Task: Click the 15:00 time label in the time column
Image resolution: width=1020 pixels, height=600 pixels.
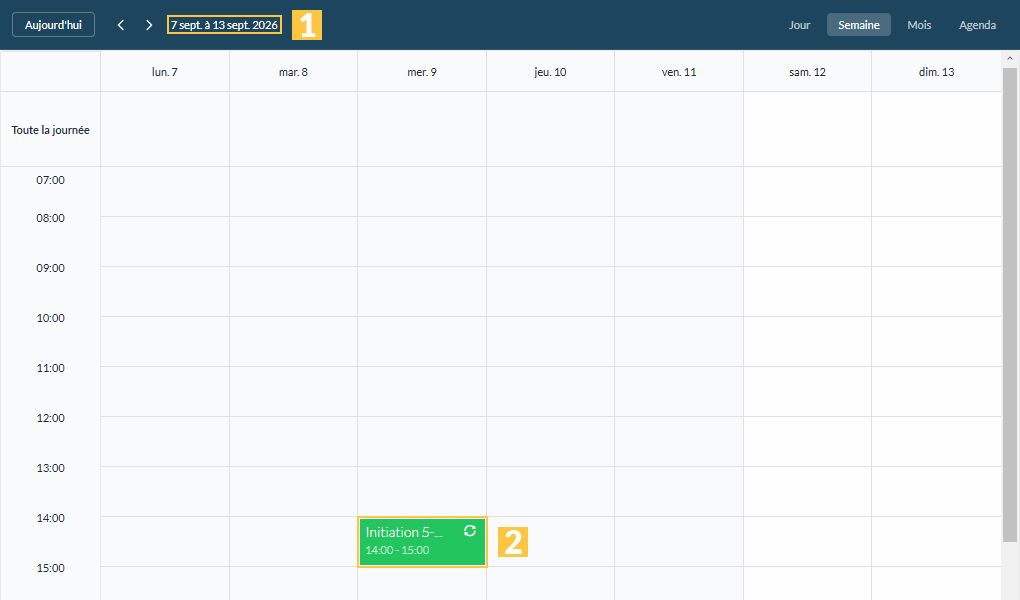Action: [x=51, y=567]
